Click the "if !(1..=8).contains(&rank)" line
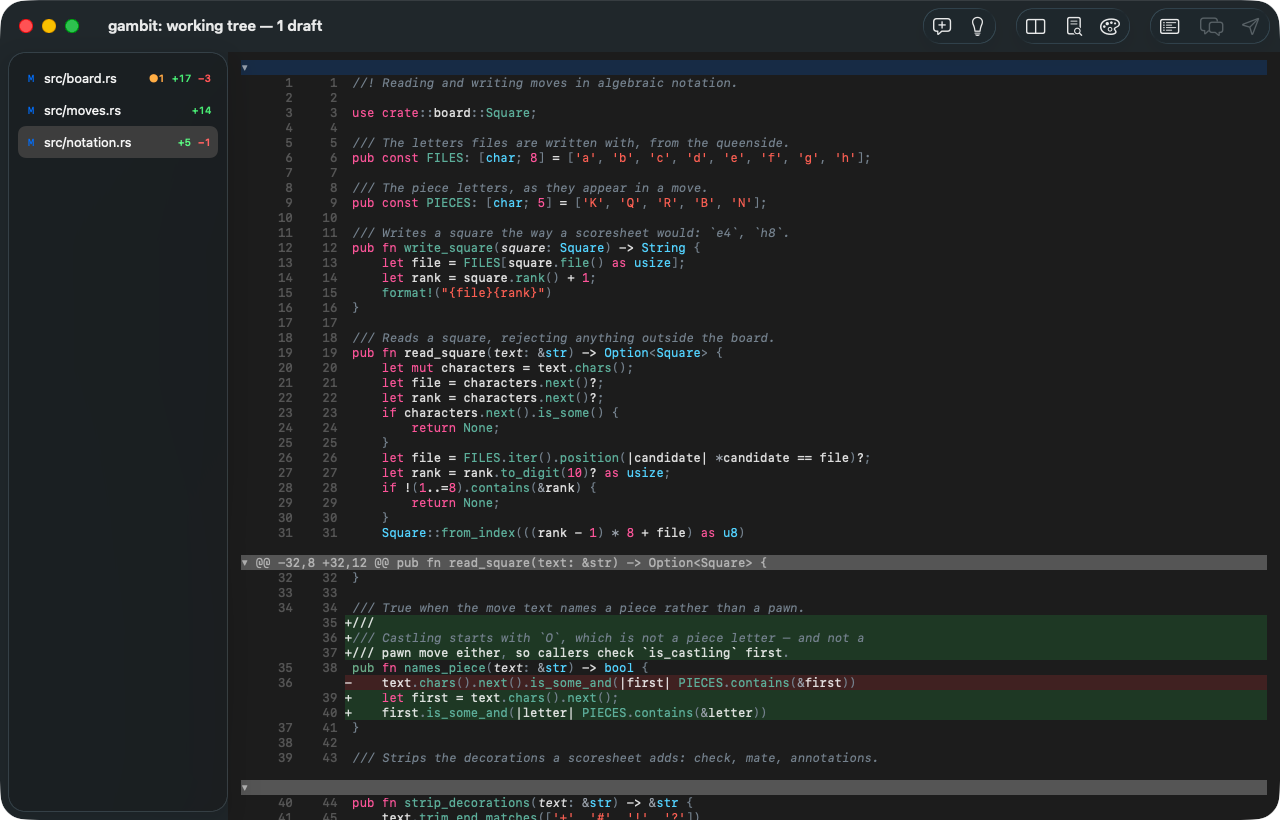 (x=489, y=488)
